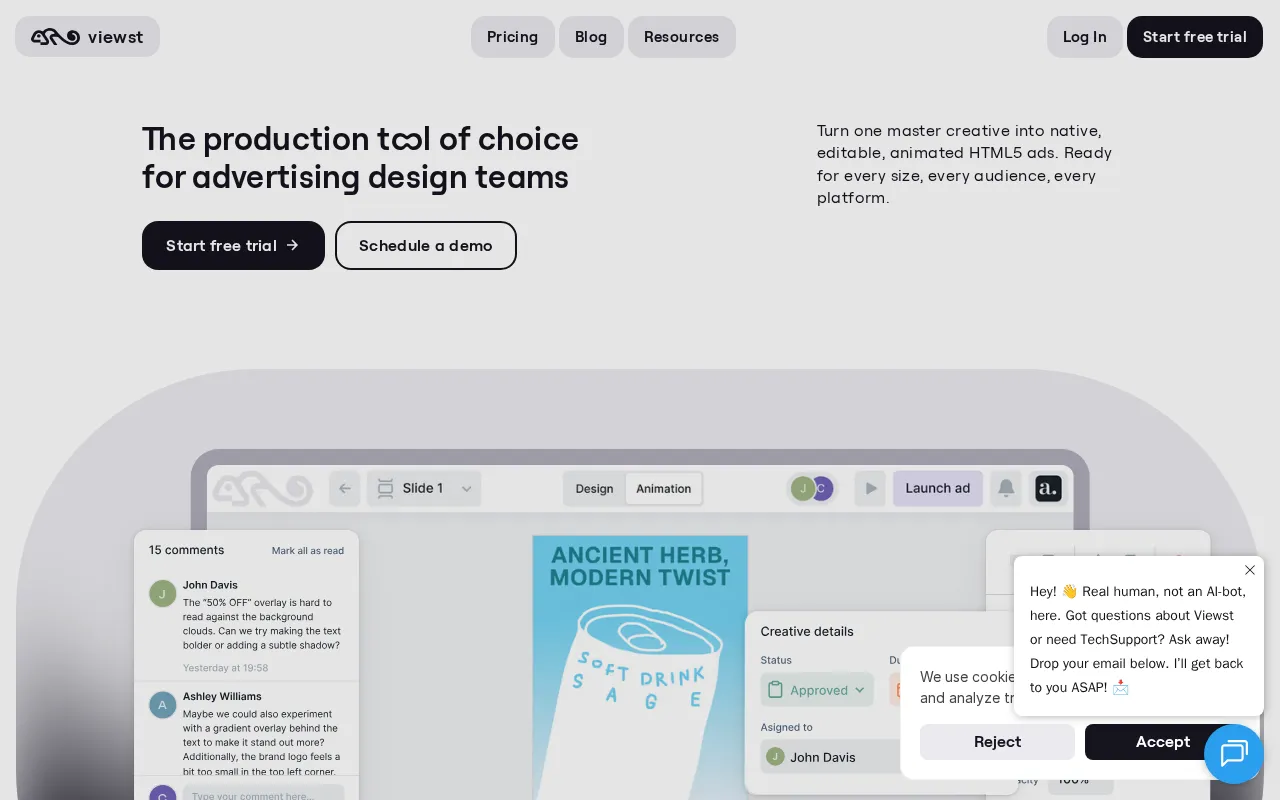The width and height of the screenshot is (1280, 800).
Task: Click Ashley Williams comment avatar
Action: coord(163,705)
